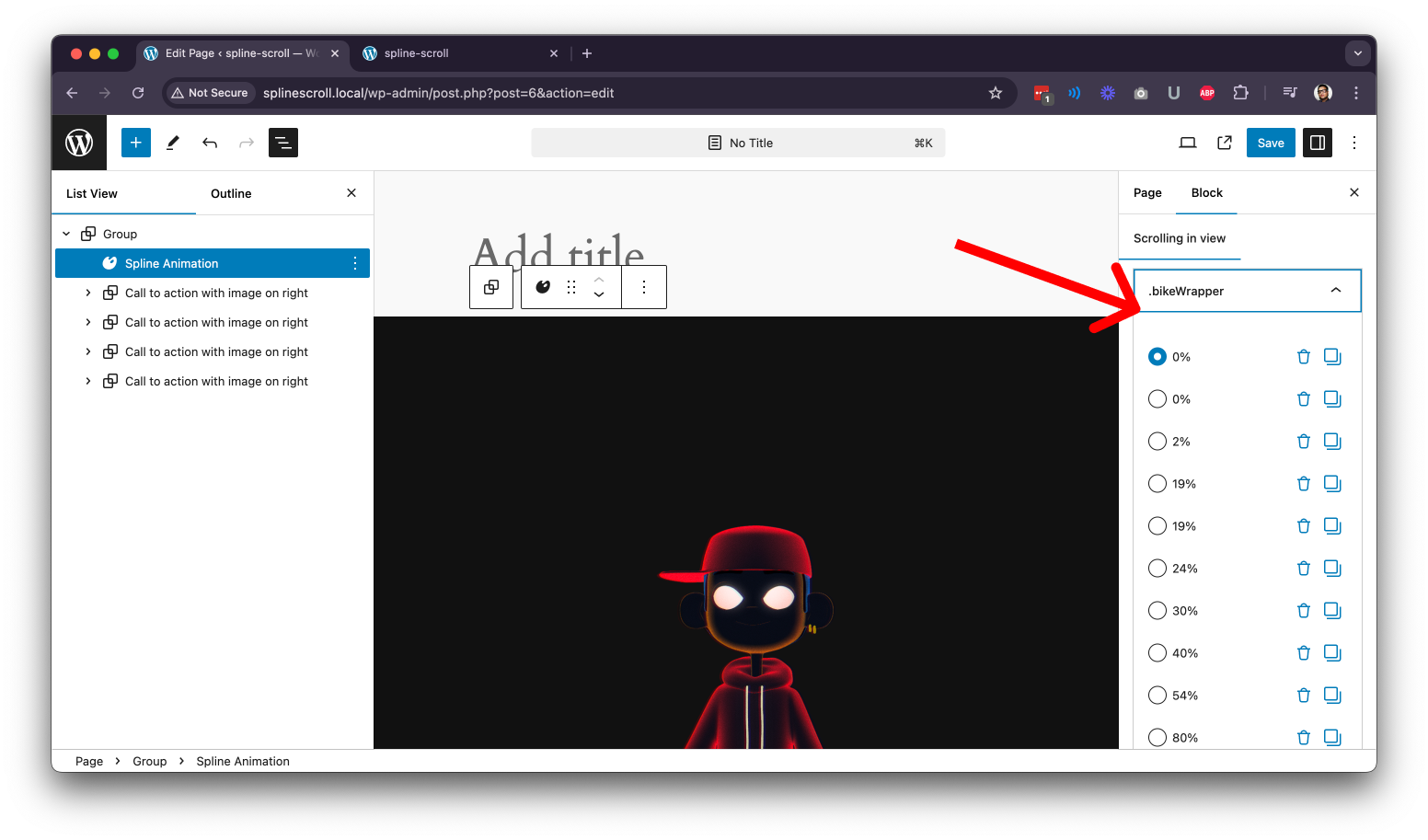Toggle the settings sidebar panel icon
This screenshot has width=1428, height=840.
tap(1318, 143)
